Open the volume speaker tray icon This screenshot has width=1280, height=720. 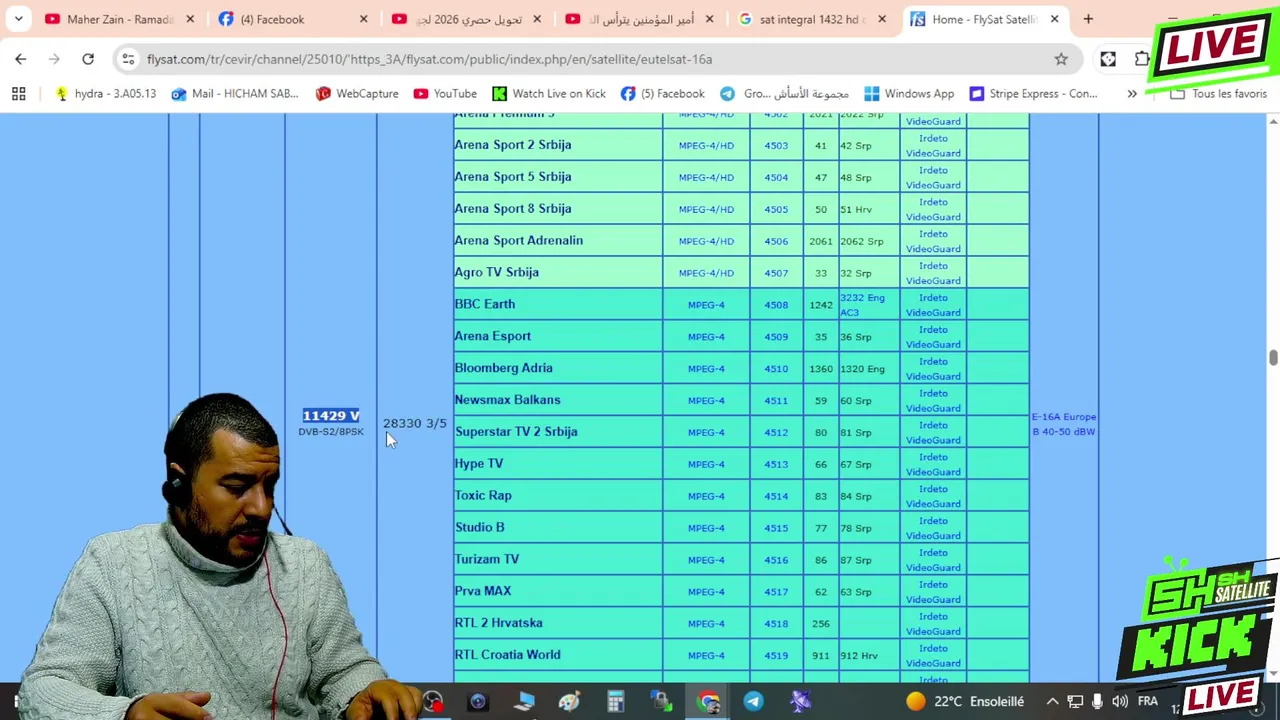[1120, 702]
